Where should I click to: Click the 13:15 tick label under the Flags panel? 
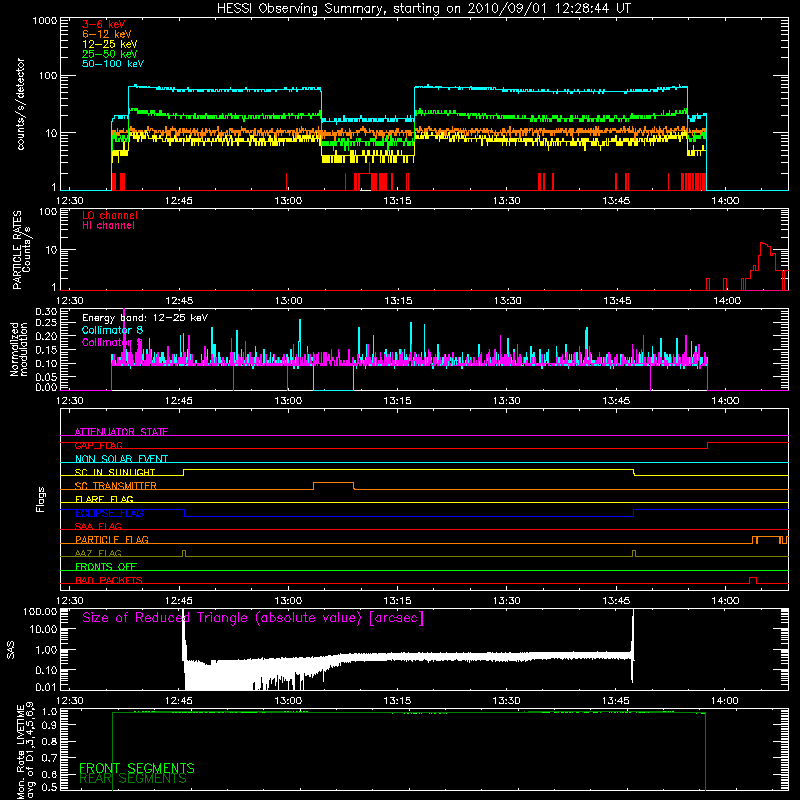coord(397,601)
